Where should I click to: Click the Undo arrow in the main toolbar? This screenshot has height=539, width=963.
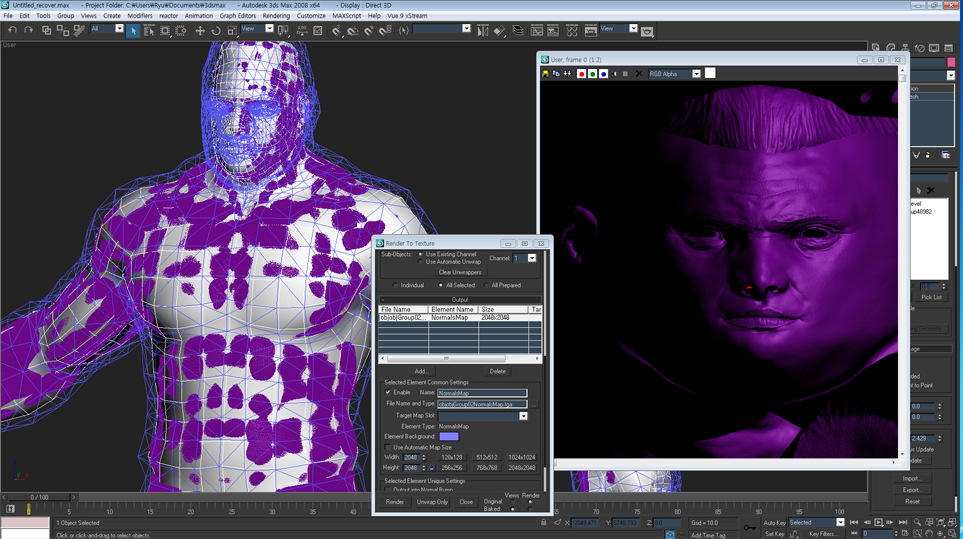12,30
